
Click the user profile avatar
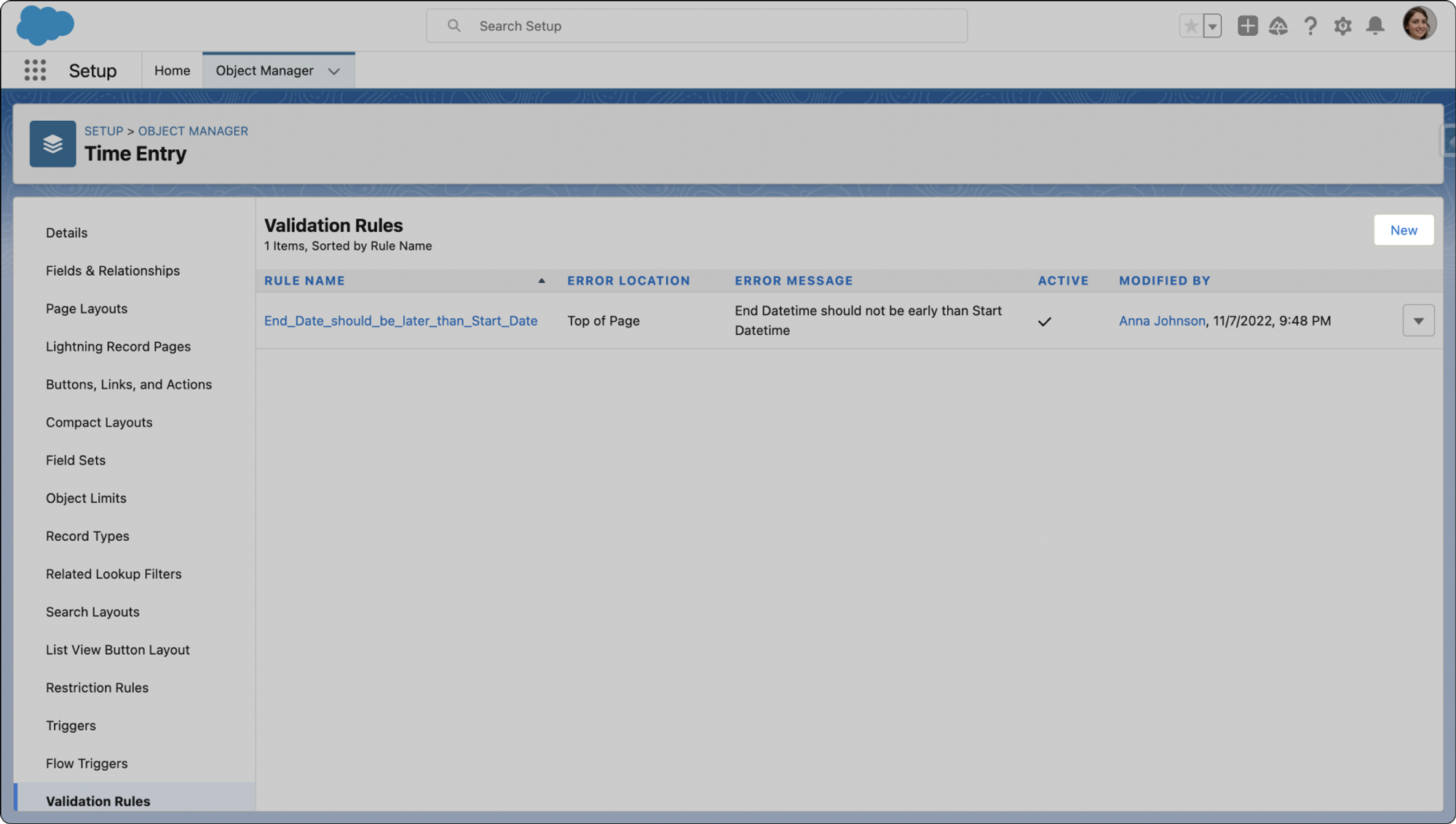pyautogui.click(x=1419, y=24)
